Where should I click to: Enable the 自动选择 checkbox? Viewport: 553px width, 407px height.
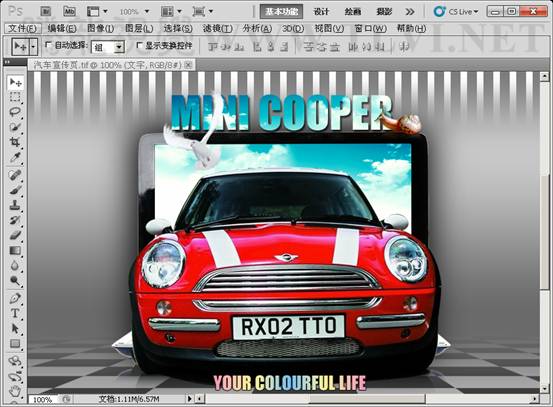[x=48, y=45]
